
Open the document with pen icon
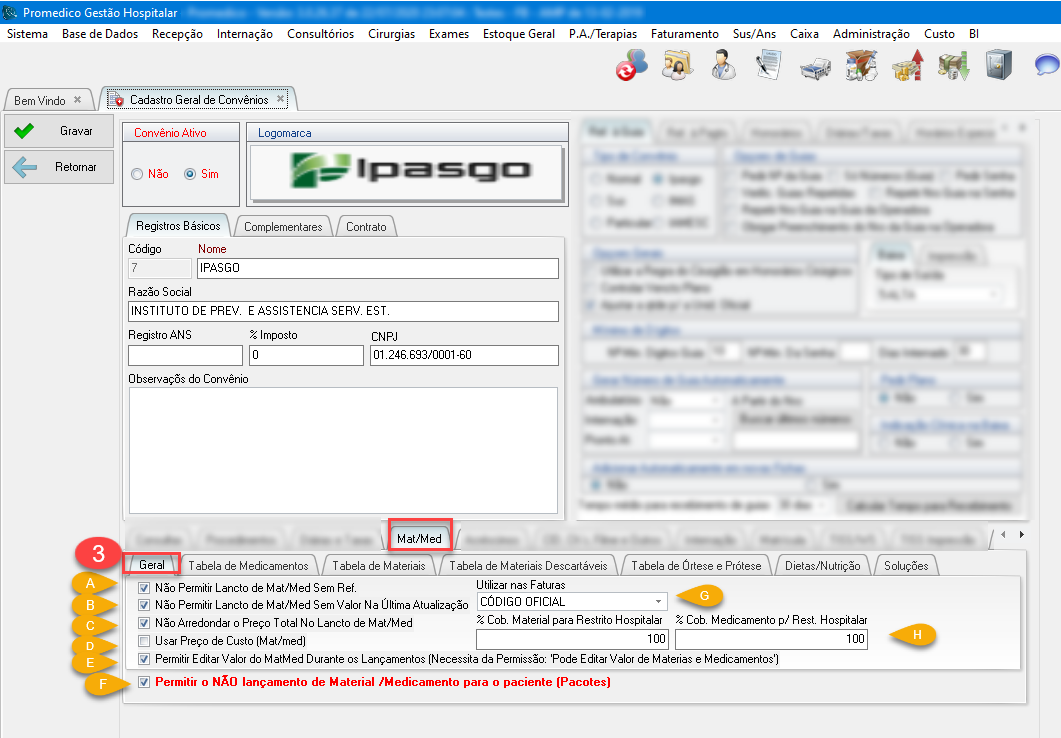click(x=768, y=66)
